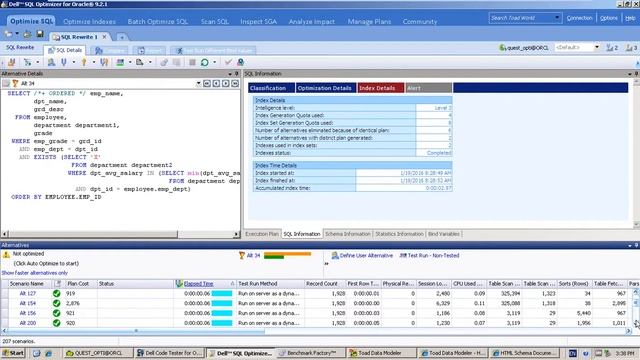Click the test tube toolbar icon
The image size is (640, 360).
(64, 62)
